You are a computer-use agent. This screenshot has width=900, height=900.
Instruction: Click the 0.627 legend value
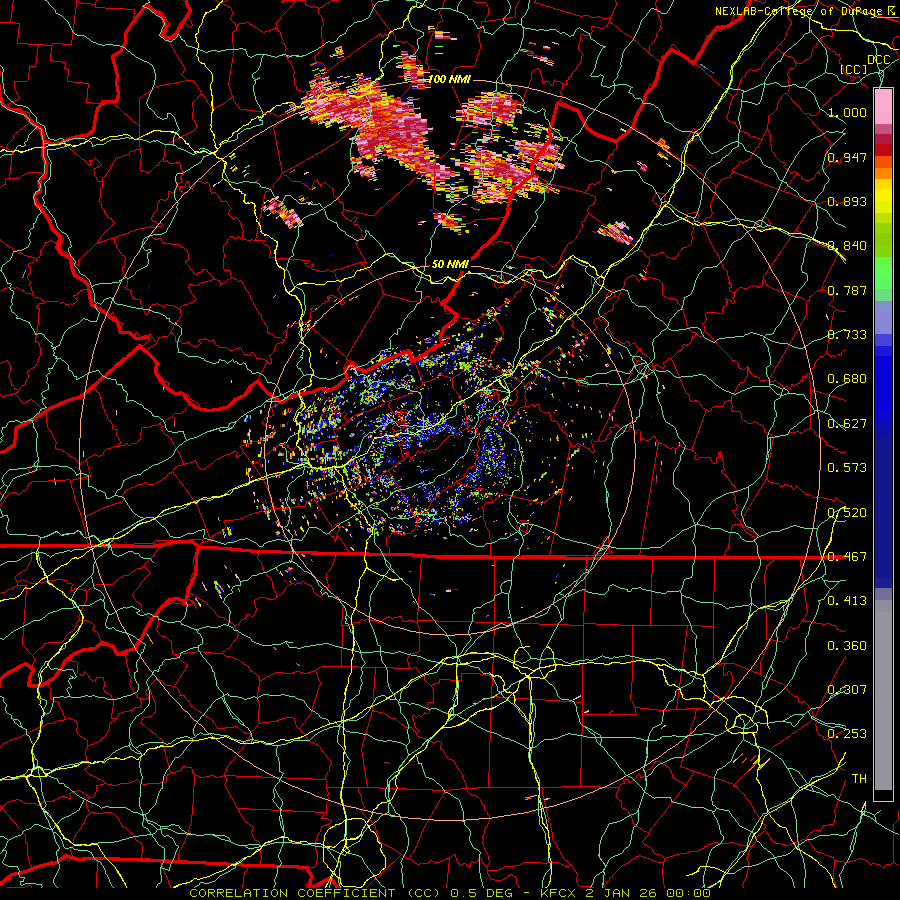click(x=847, y=424)
